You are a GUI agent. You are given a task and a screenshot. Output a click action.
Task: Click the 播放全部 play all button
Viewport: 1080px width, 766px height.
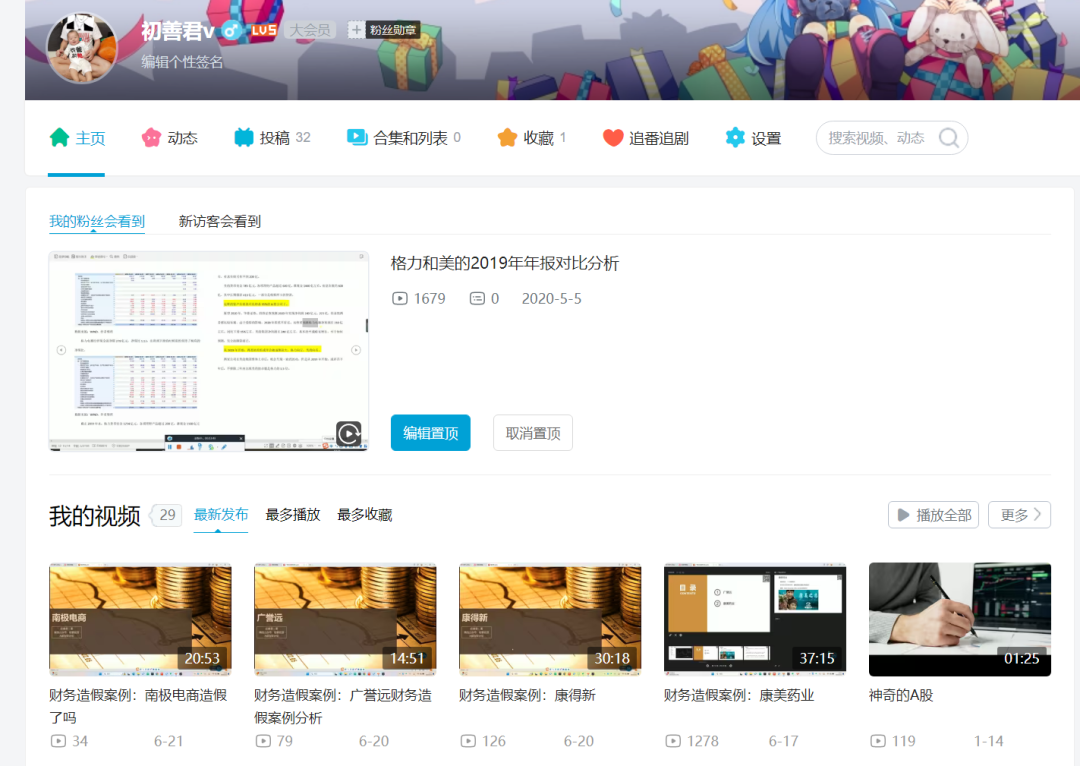click(x=933, y=515)
